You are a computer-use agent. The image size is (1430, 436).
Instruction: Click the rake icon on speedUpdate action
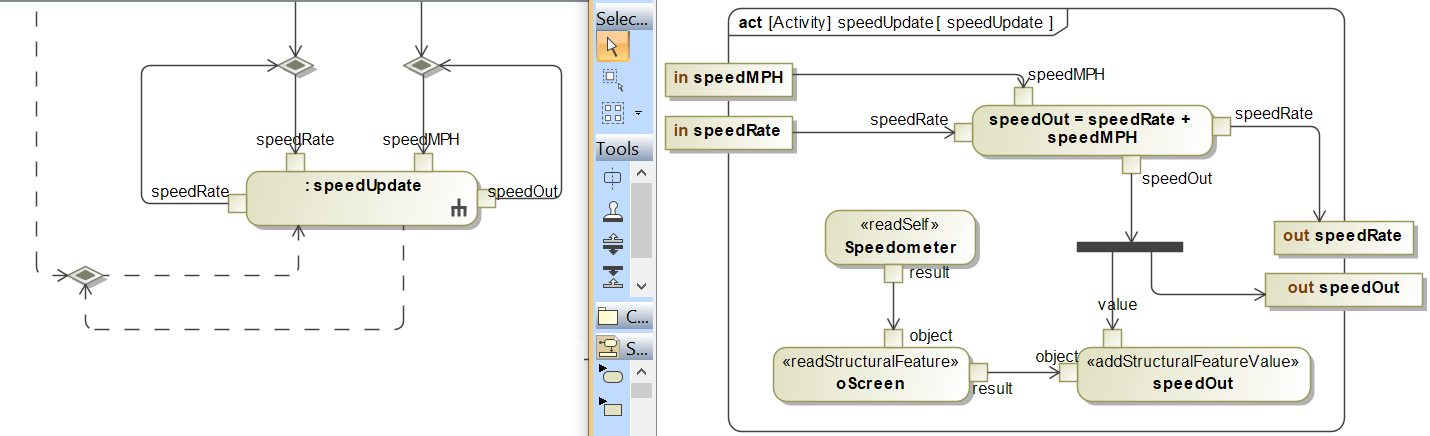point(459,209)
